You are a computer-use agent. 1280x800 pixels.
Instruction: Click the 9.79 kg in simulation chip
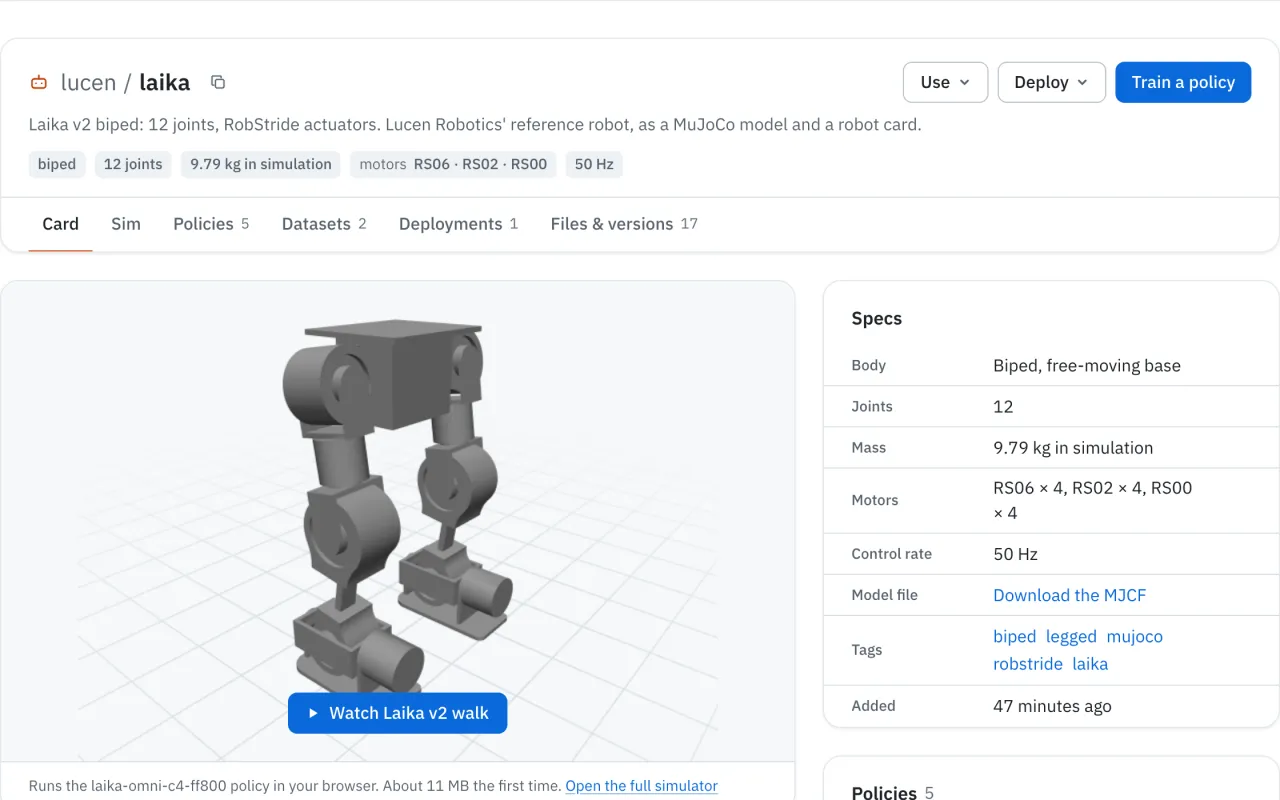(261, 164)
